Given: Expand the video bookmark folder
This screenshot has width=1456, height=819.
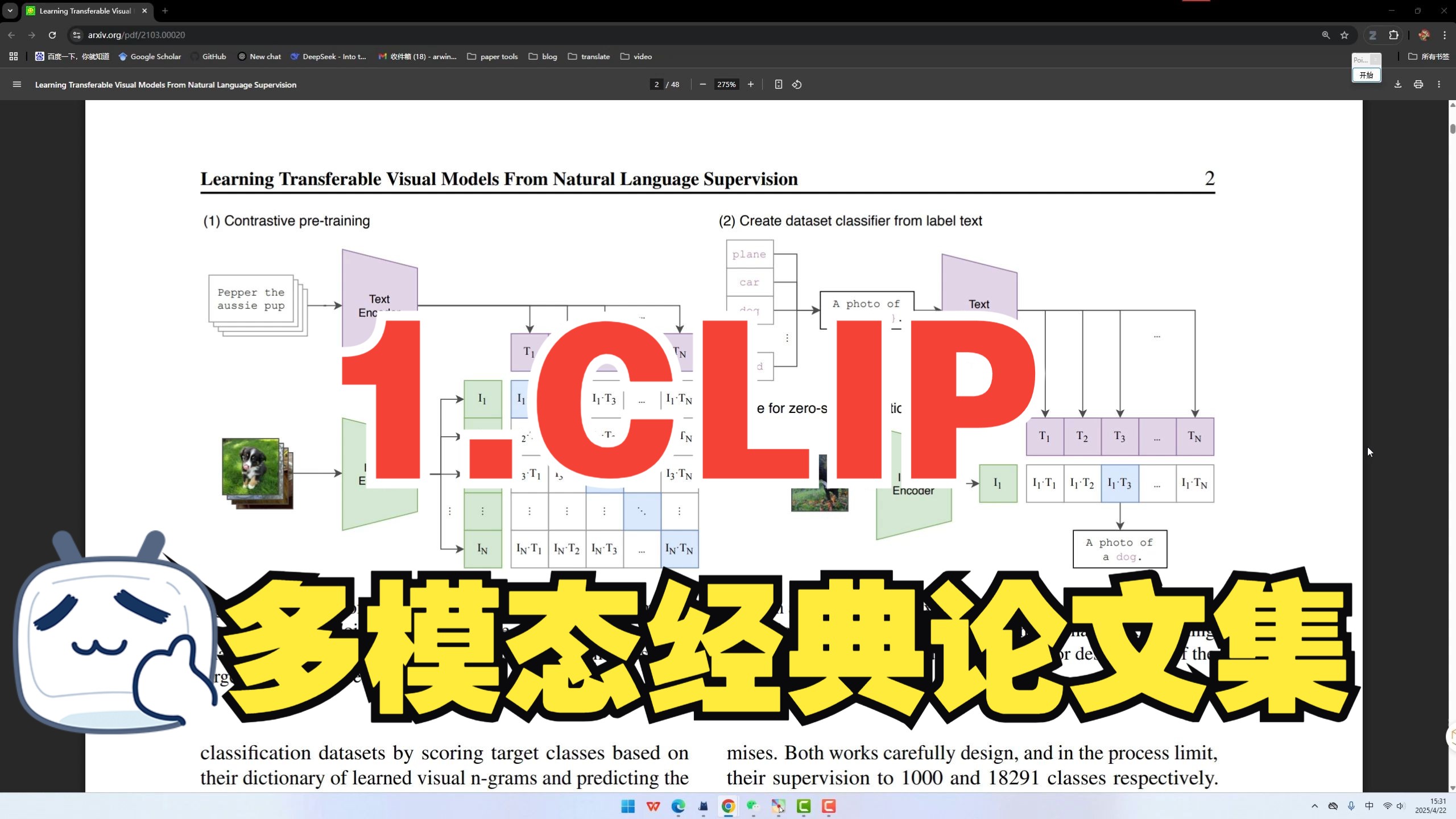Looking at the screenshot, I should [x=636, y=56].
